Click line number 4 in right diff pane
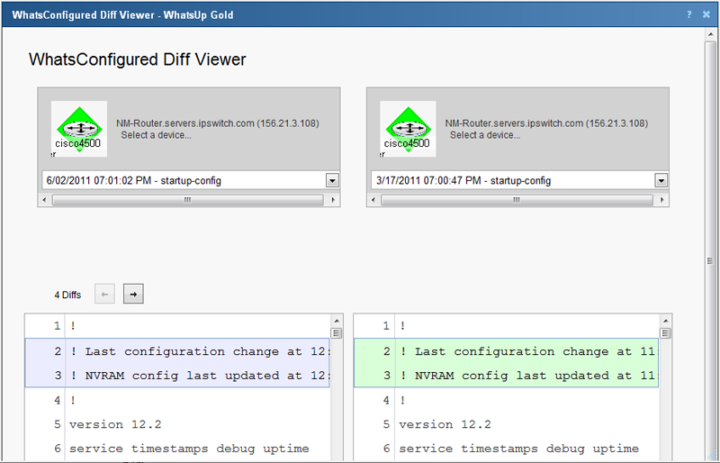 (386, 400)
